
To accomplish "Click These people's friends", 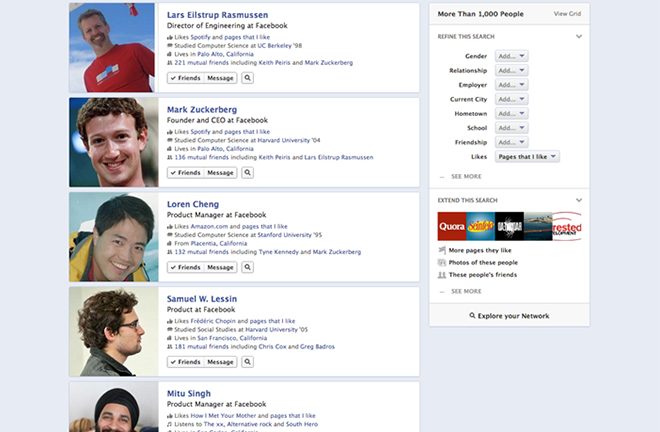I will [483, 275].
